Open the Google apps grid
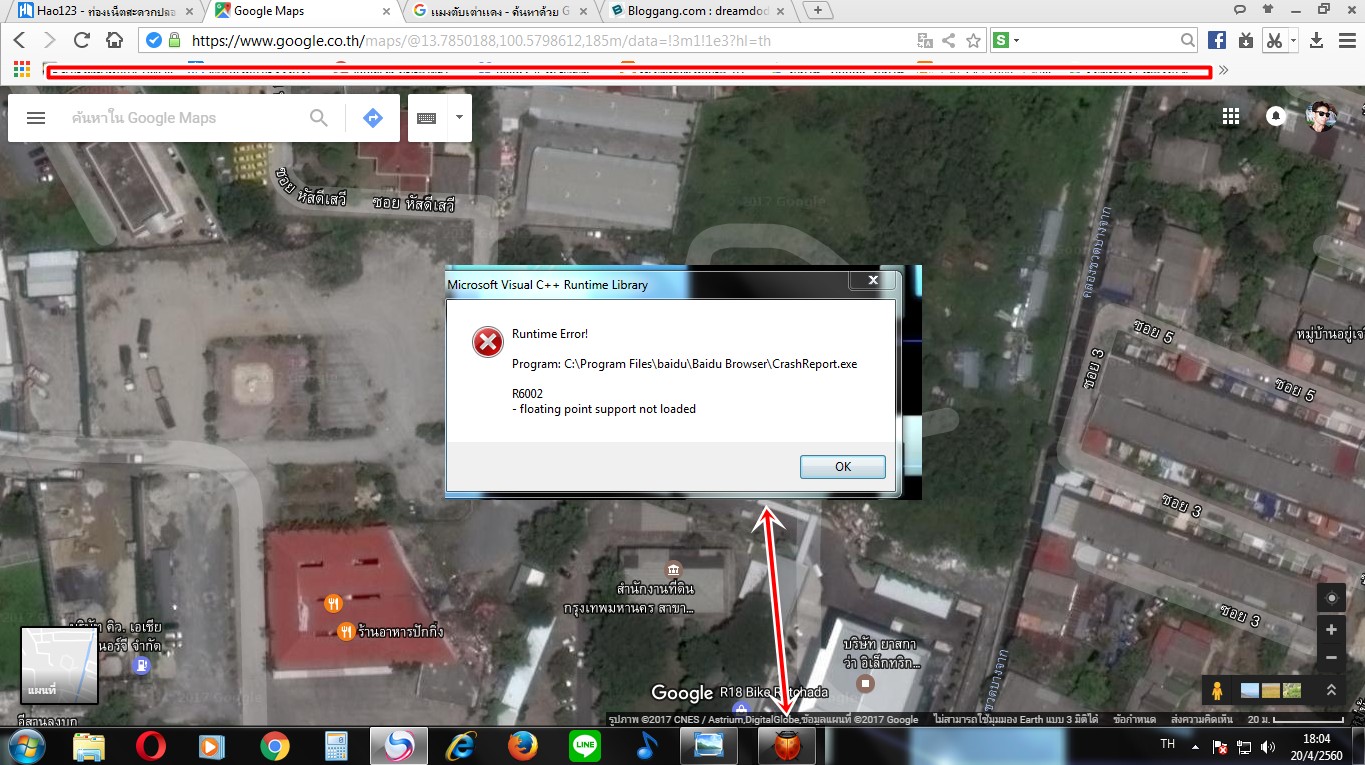The image size is (1365, 765). [1231, 117]
